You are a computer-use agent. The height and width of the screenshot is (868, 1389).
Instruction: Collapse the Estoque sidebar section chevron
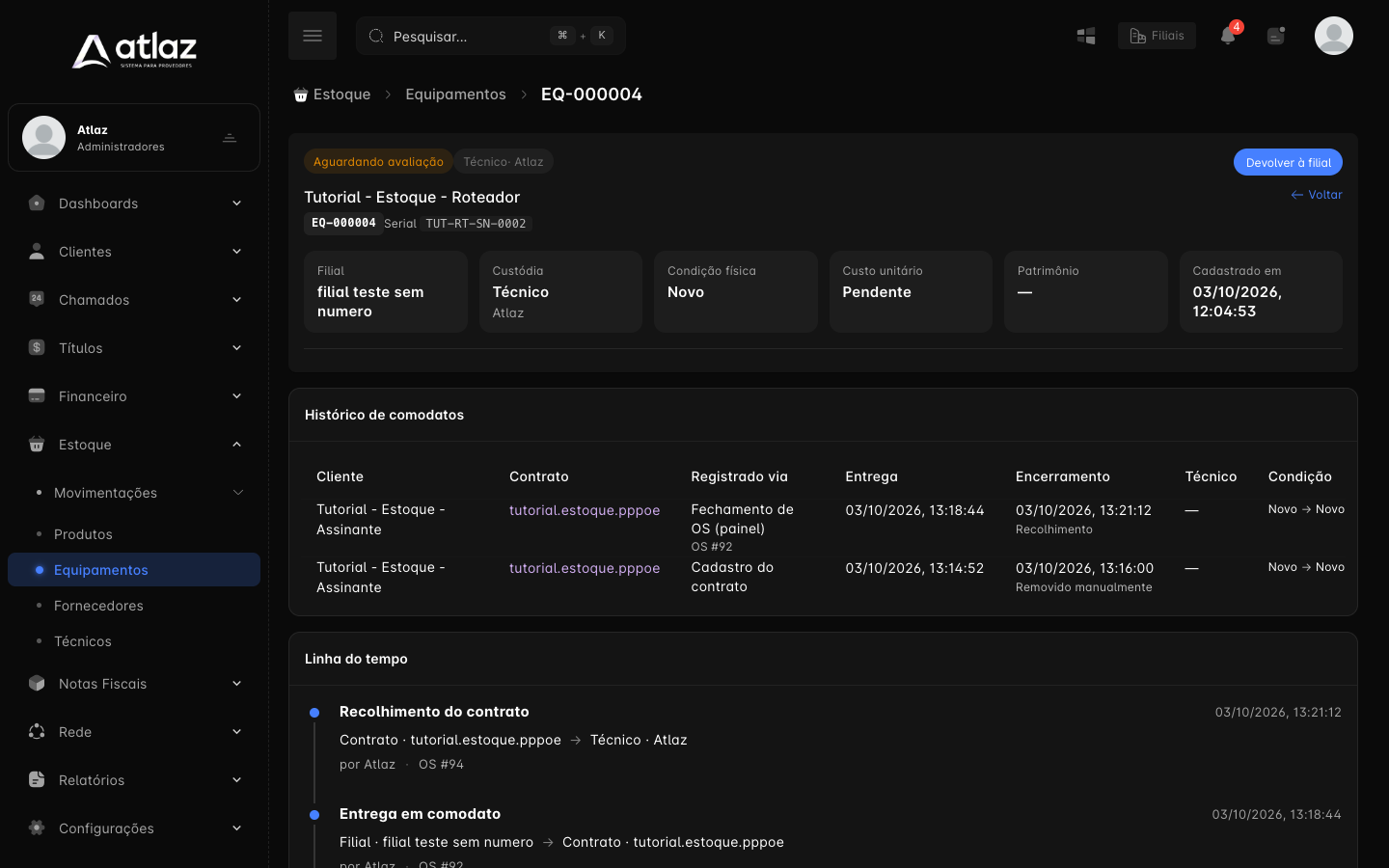tap(236, 445)
